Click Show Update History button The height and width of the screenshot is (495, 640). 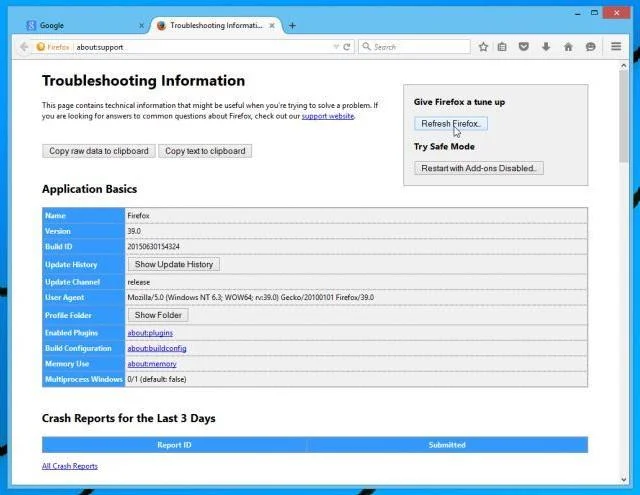[174, 264]
